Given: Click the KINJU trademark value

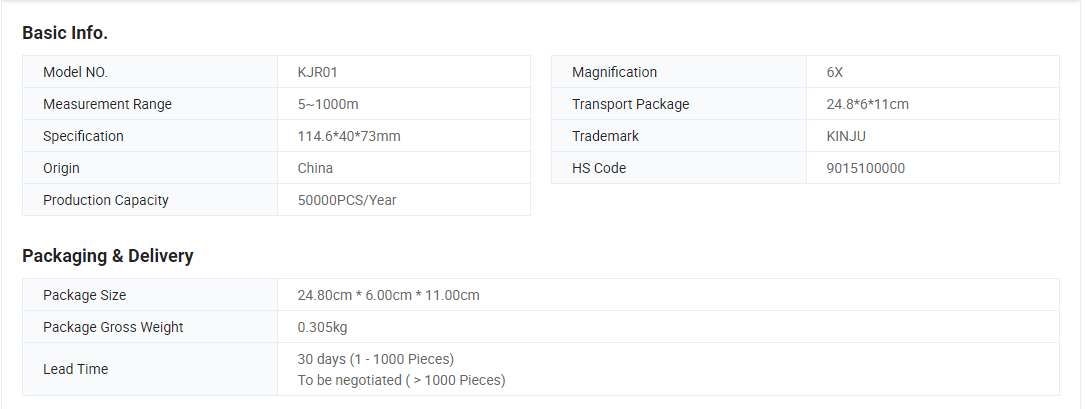Looking at the screenshot, I should pos(846,136).
